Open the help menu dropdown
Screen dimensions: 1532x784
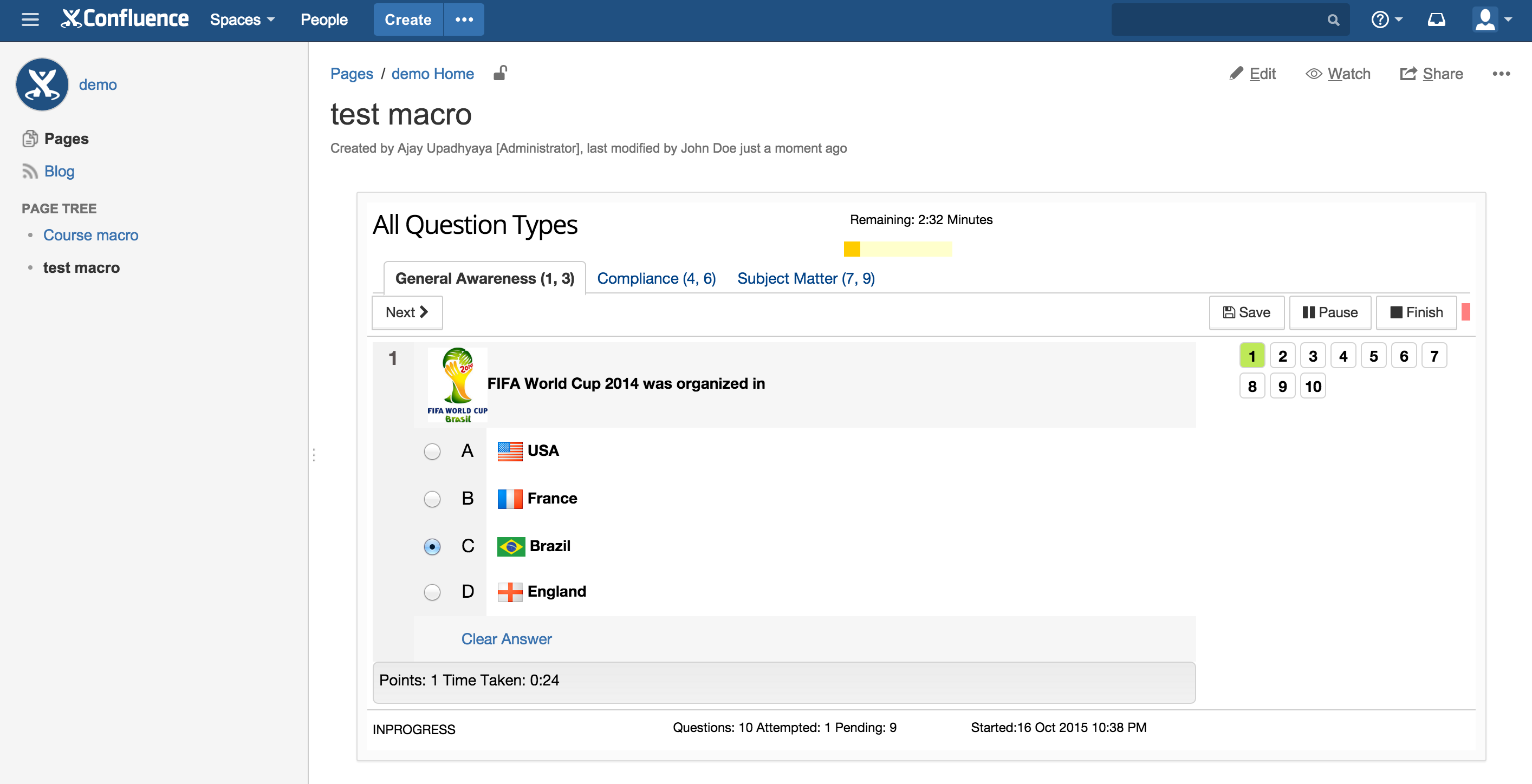[1386, 20]
